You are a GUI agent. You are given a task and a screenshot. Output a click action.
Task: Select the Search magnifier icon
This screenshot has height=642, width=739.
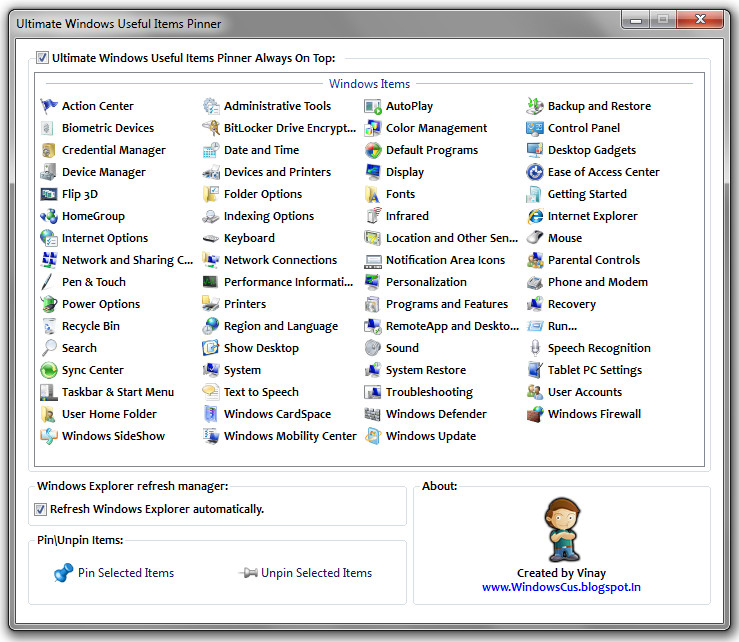(49, 348)
